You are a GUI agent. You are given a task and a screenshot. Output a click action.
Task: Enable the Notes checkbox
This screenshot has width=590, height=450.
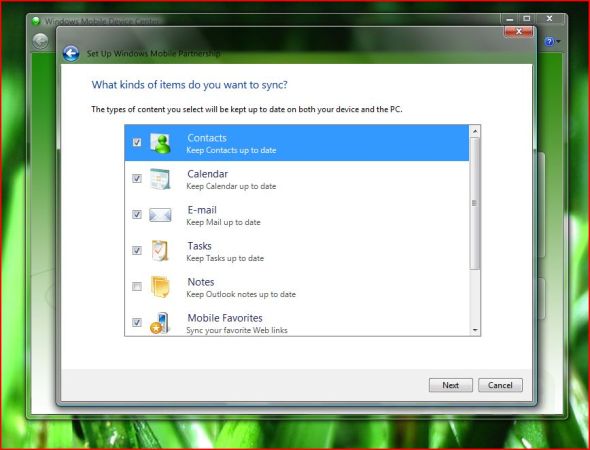[x=137, y=286]
